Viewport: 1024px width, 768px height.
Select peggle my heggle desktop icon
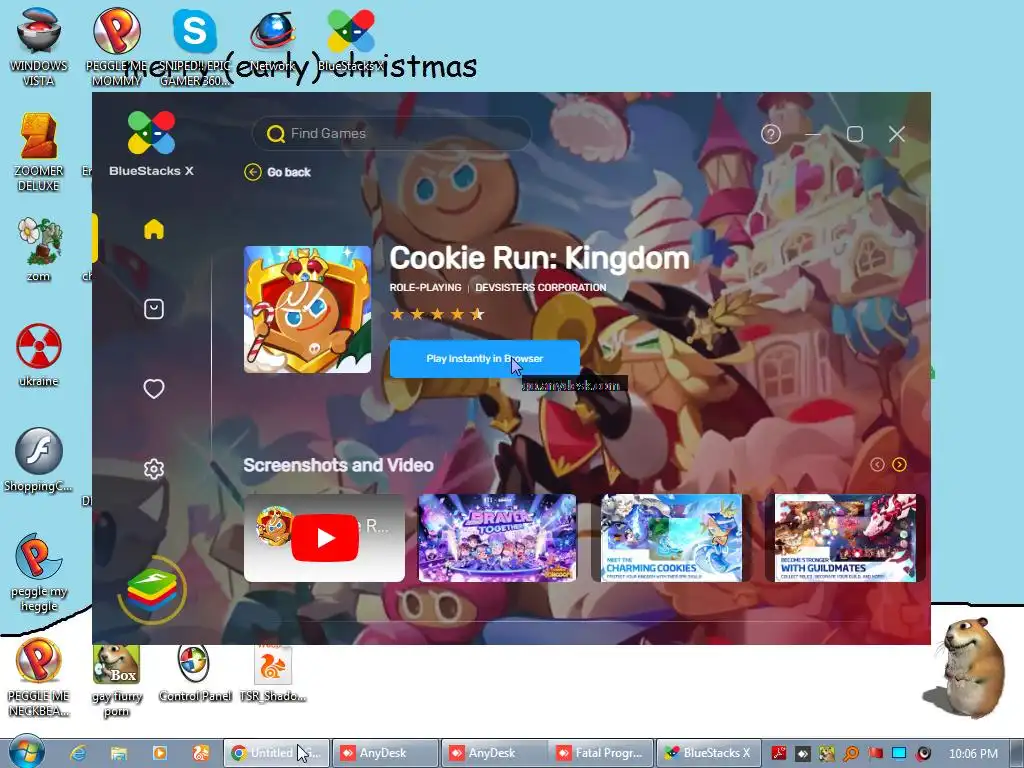coord(39,573)
